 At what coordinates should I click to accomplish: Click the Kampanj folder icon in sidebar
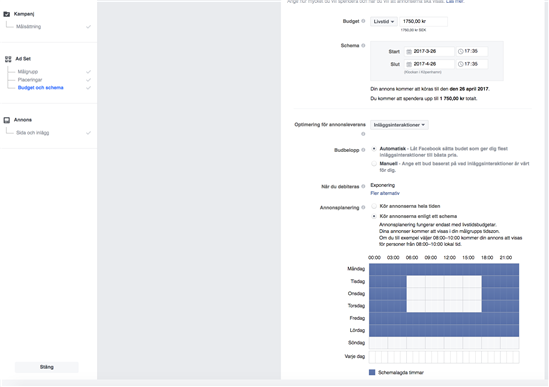click(7, 14)
